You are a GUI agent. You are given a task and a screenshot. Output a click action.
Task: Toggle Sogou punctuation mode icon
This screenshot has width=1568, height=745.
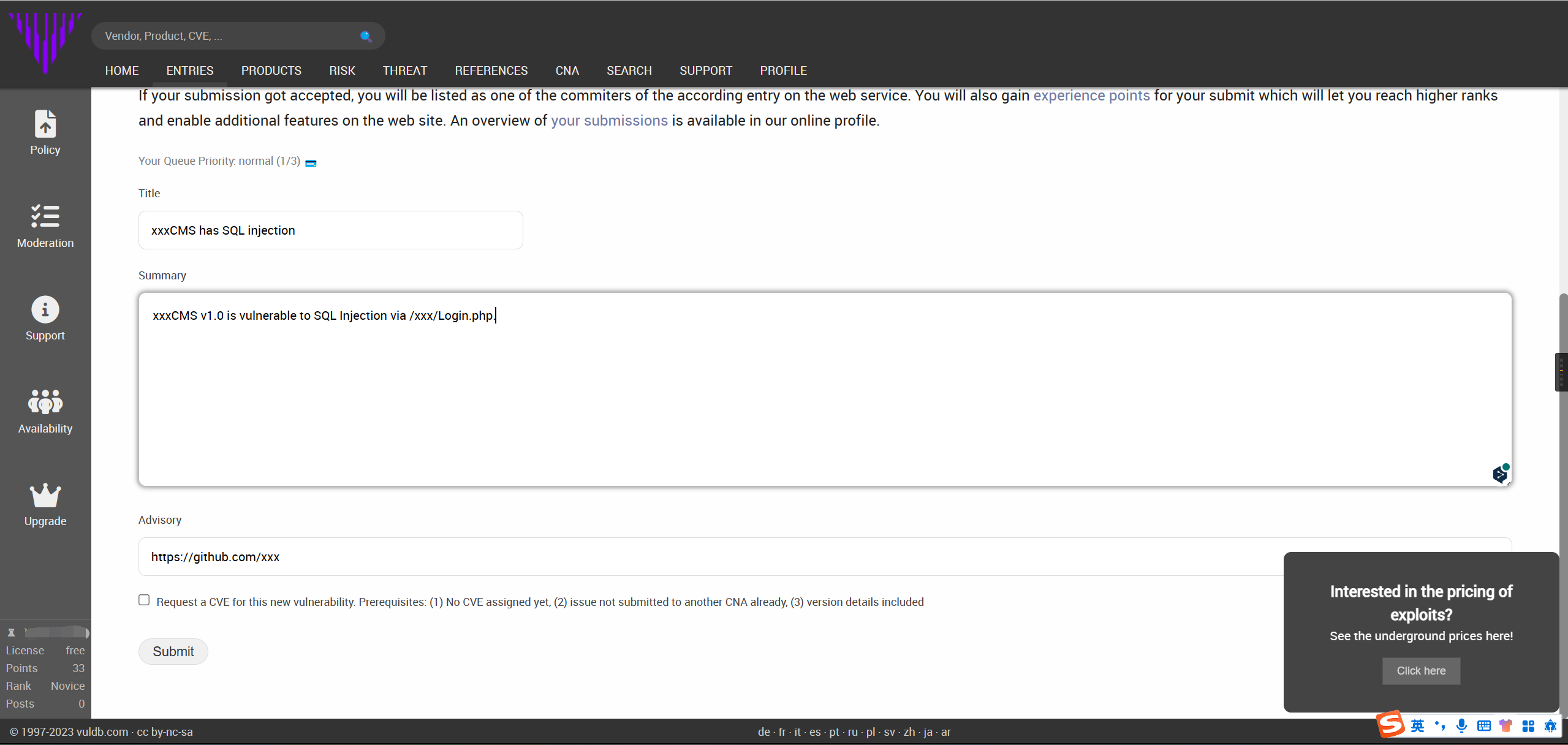point(1439,726)
